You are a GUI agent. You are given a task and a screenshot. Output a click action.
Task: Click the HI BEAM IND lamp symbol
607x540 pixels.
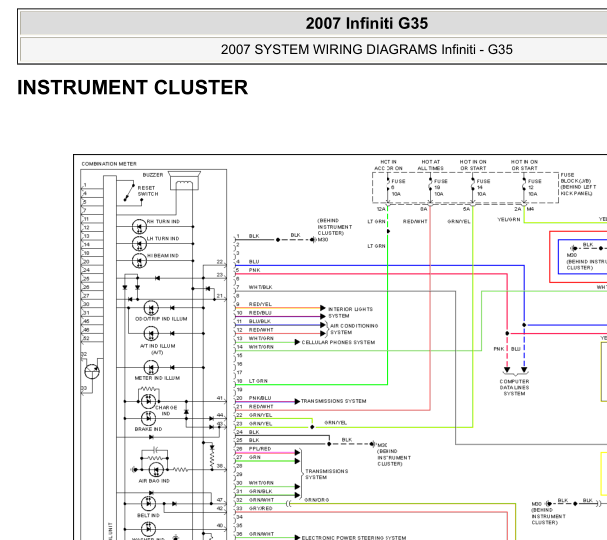139,261
